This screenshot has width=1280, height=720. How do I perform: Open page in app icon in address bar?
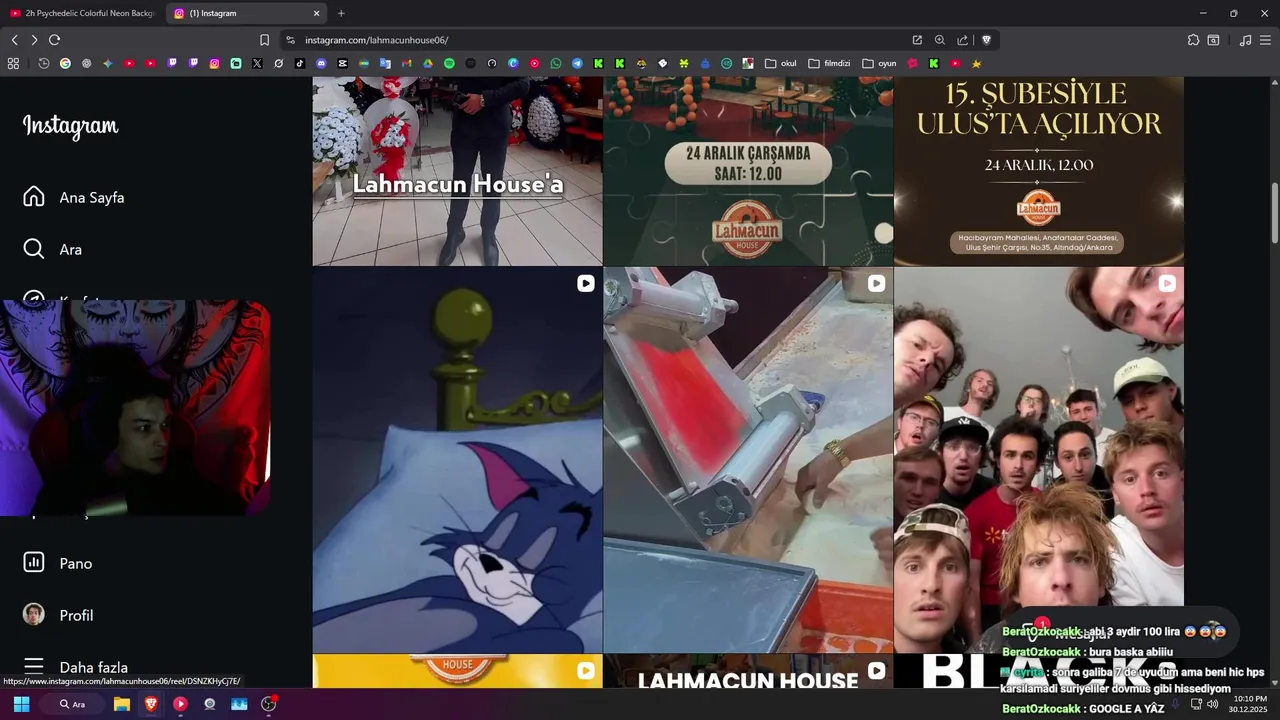[x=917, y=40]
